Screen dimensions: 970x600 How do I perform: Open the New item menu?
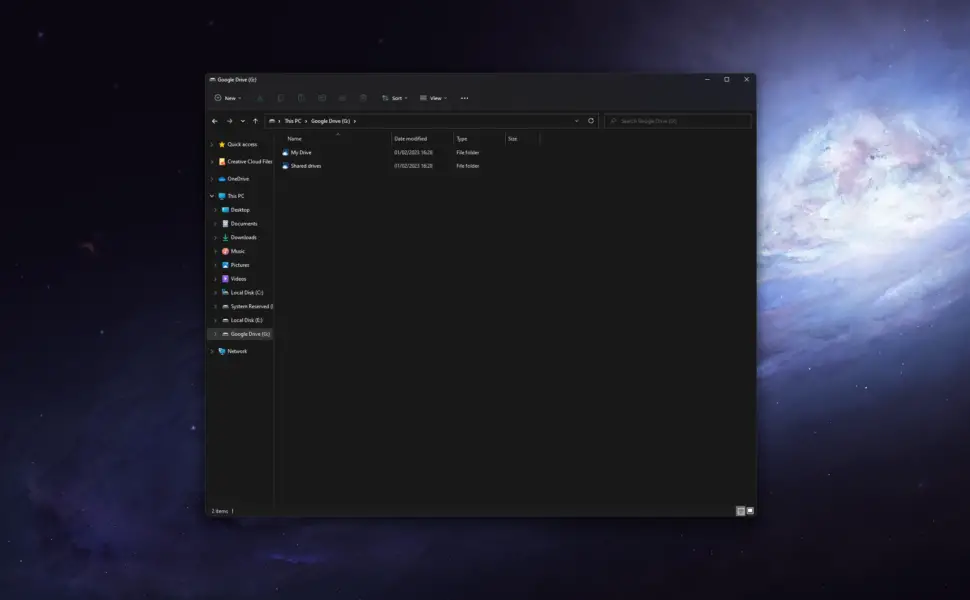228,98
